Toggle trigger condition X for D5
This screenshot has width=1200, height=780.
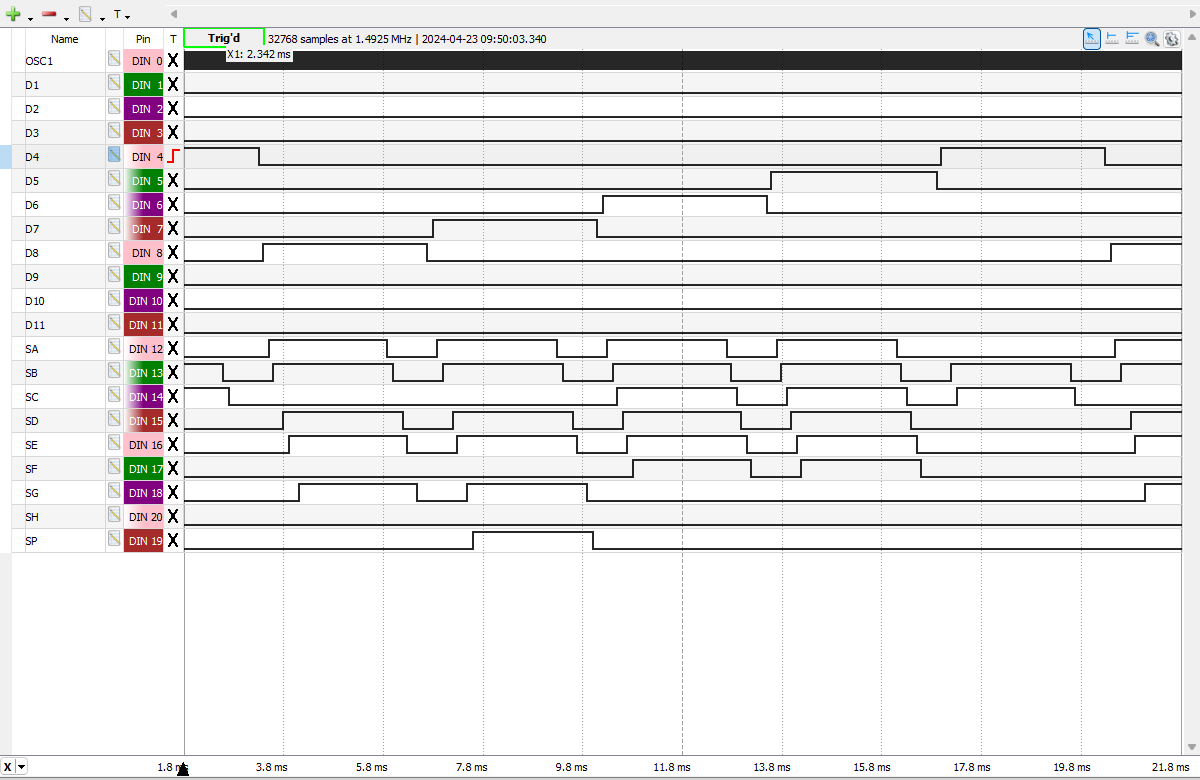(173, 180)
